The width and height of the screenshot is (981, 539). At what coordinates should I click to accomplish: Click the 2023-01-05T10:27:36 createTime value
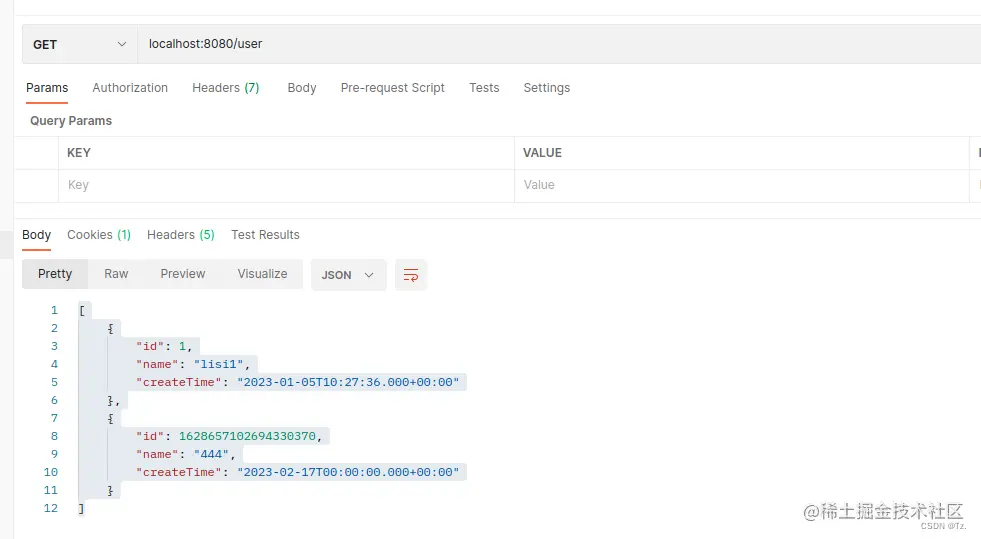(348, 383)
